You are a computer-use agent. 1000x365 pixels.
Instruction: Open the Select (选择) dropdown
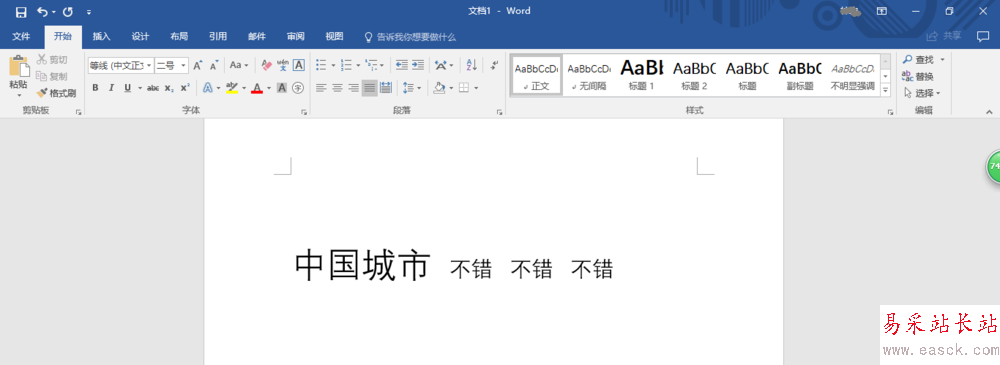click(922, 93)
